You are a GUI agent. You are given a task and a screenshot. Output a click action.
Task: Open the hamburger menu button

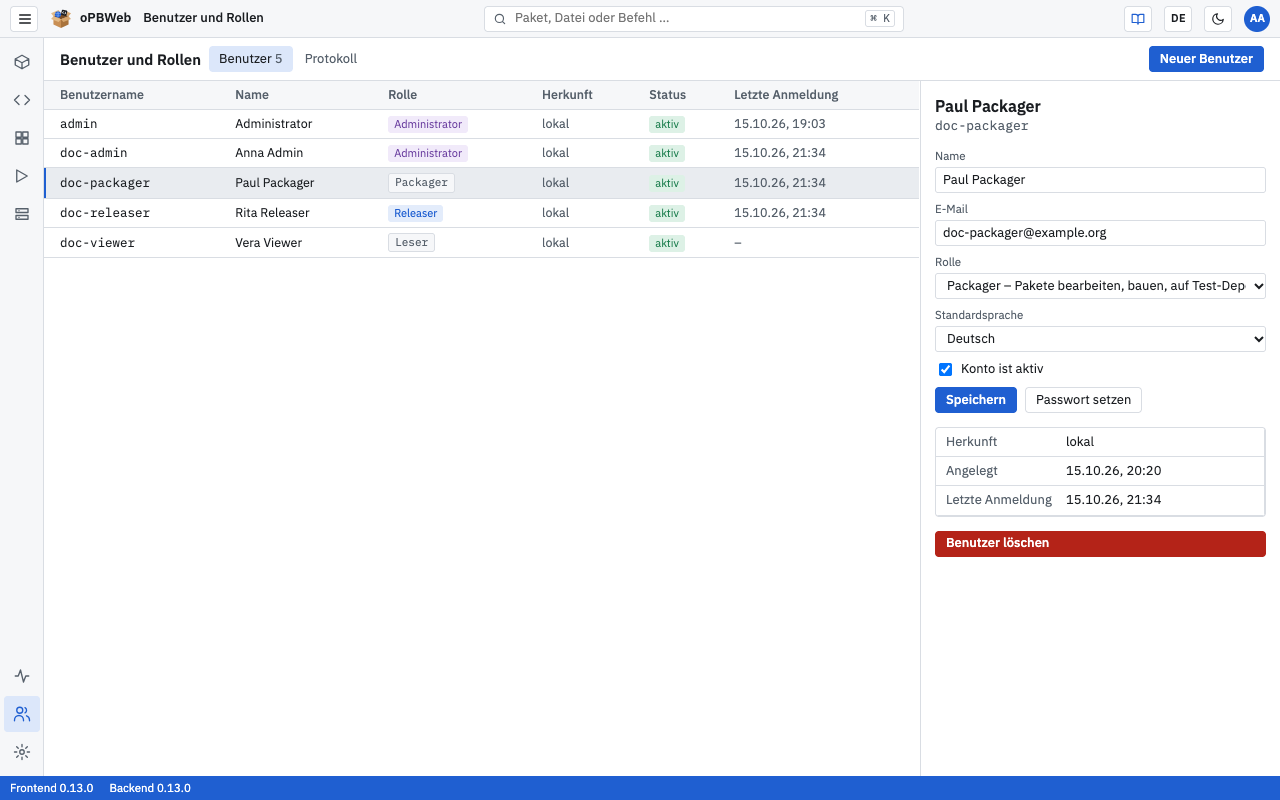pos(25,18)
